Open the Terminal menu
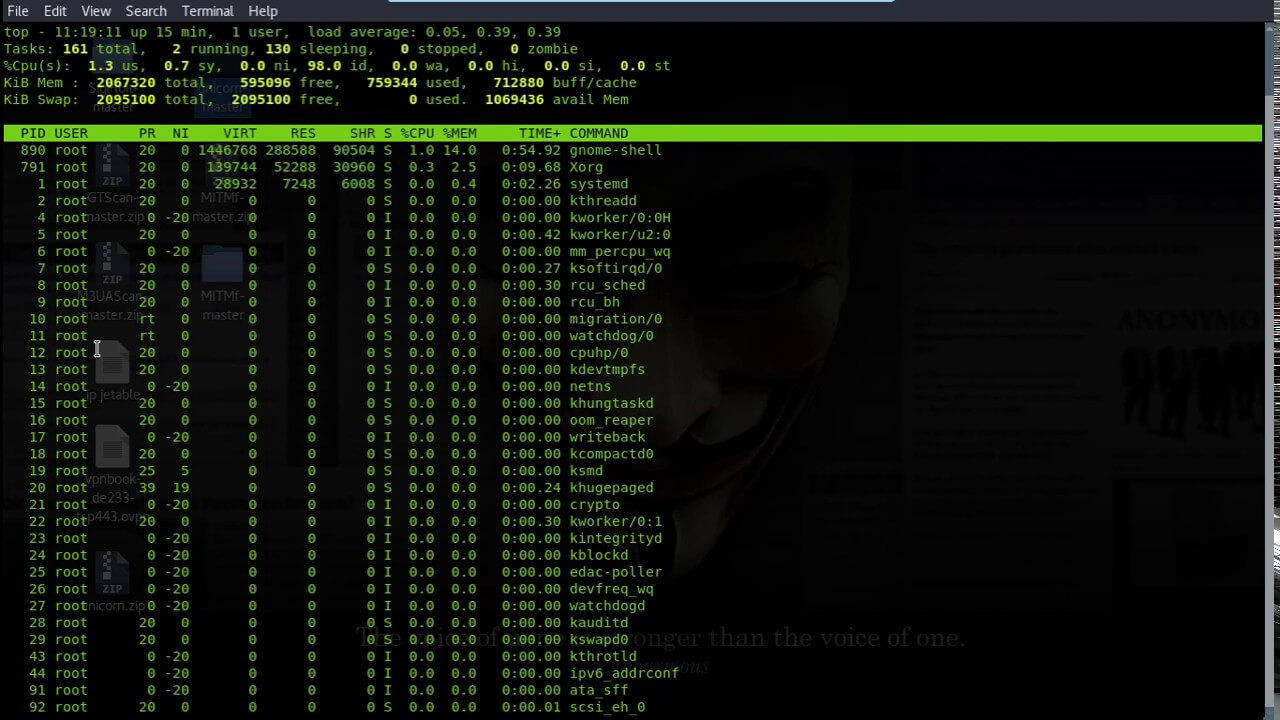Viewport: 1280px width, 720px height. [x=207, y=11]
